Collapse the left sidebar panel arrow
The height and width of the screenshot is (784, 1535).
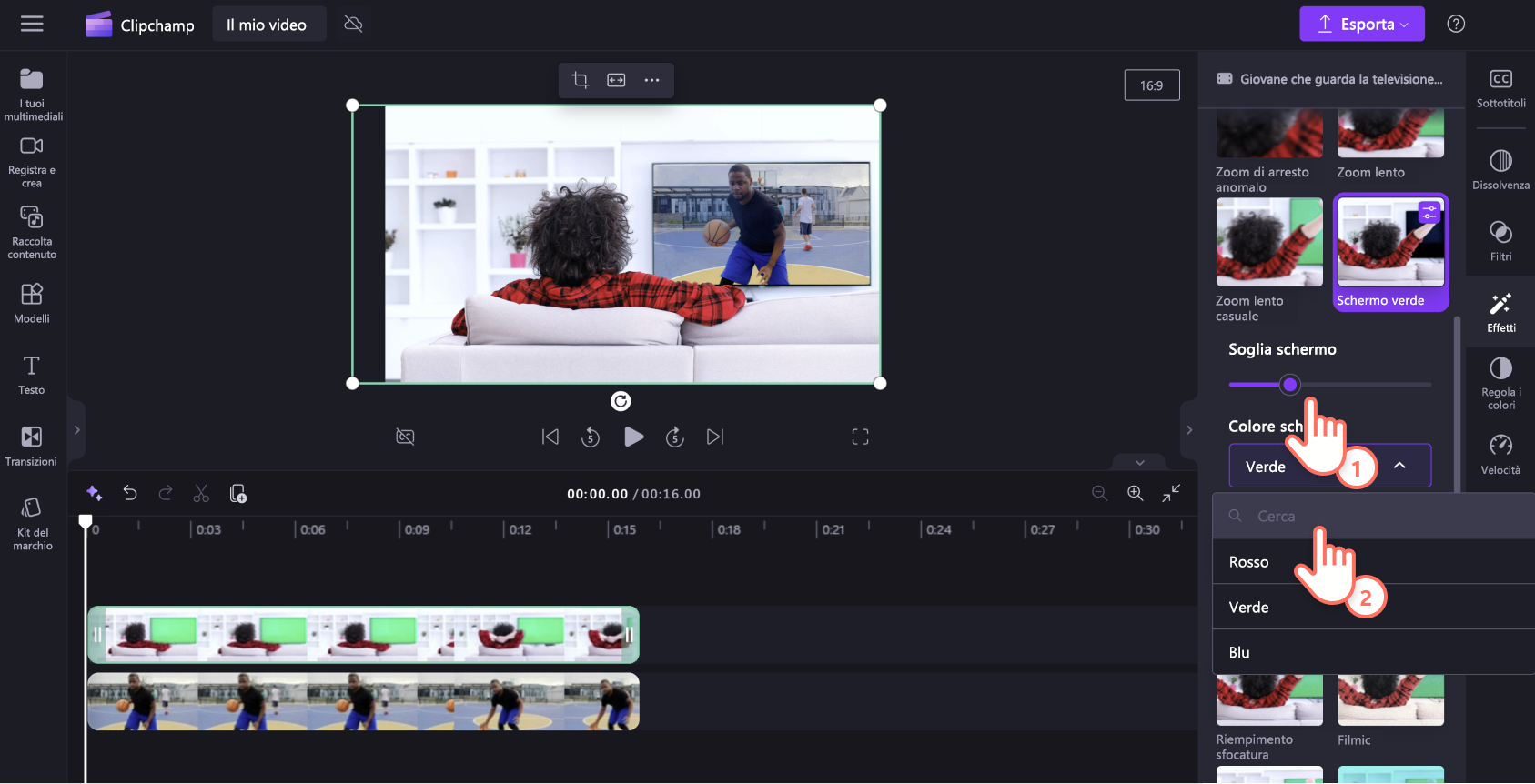[x=76, y=430]
